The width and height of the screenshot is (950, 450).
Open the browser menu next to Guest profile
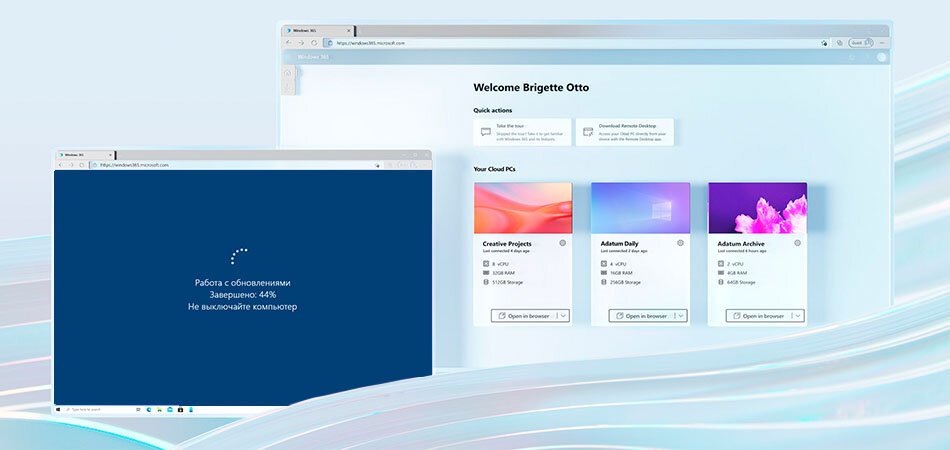pos(882,43)
